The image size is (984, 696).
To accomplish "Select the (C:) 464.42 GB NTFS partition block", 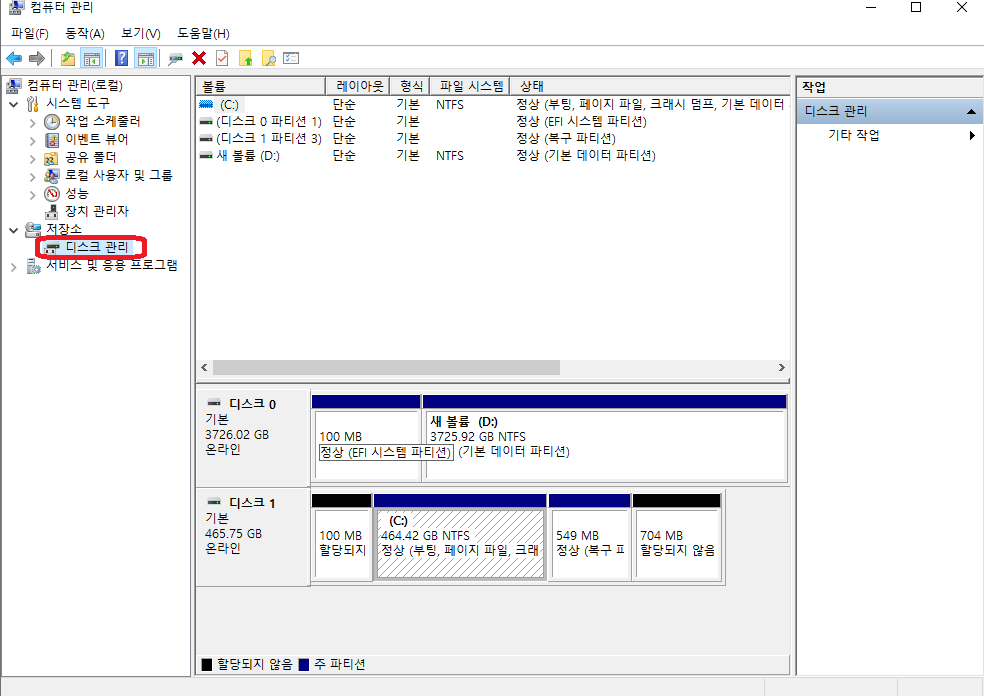I will click(x=460, y=537).
